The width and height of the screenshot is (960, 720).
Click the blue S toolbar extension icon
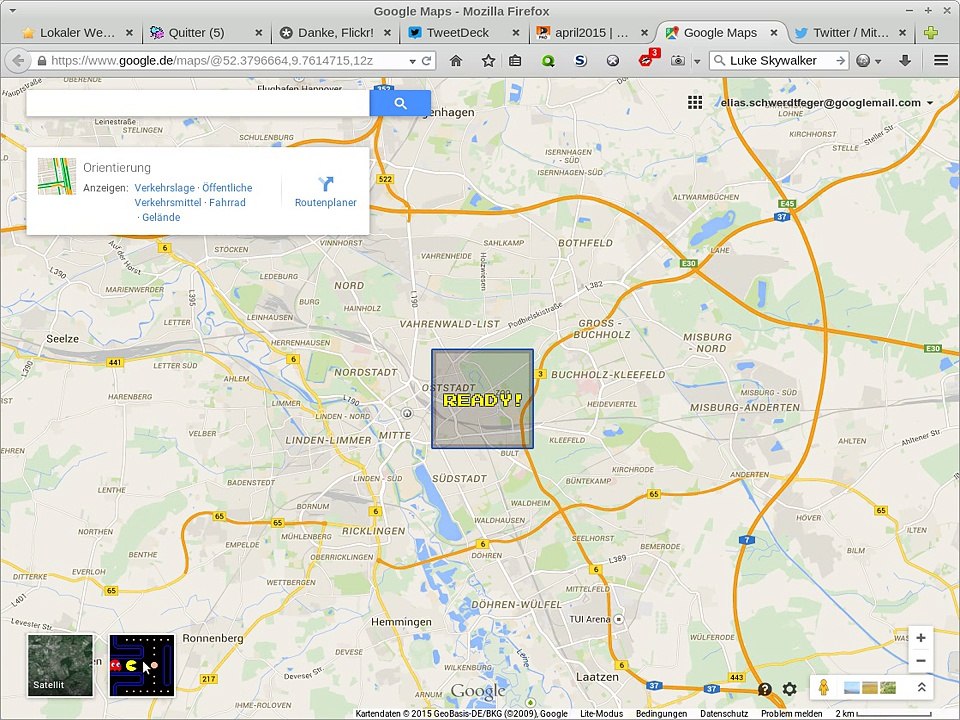click(x=580, y=61)
